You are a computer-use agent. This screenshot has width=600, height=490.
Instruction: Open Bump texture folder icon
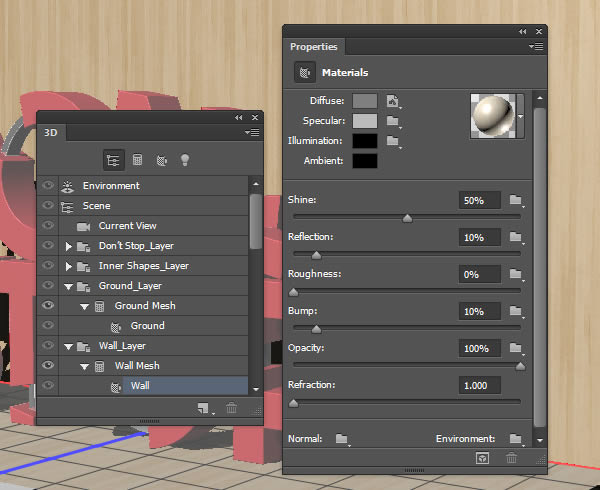click(516, 311)
